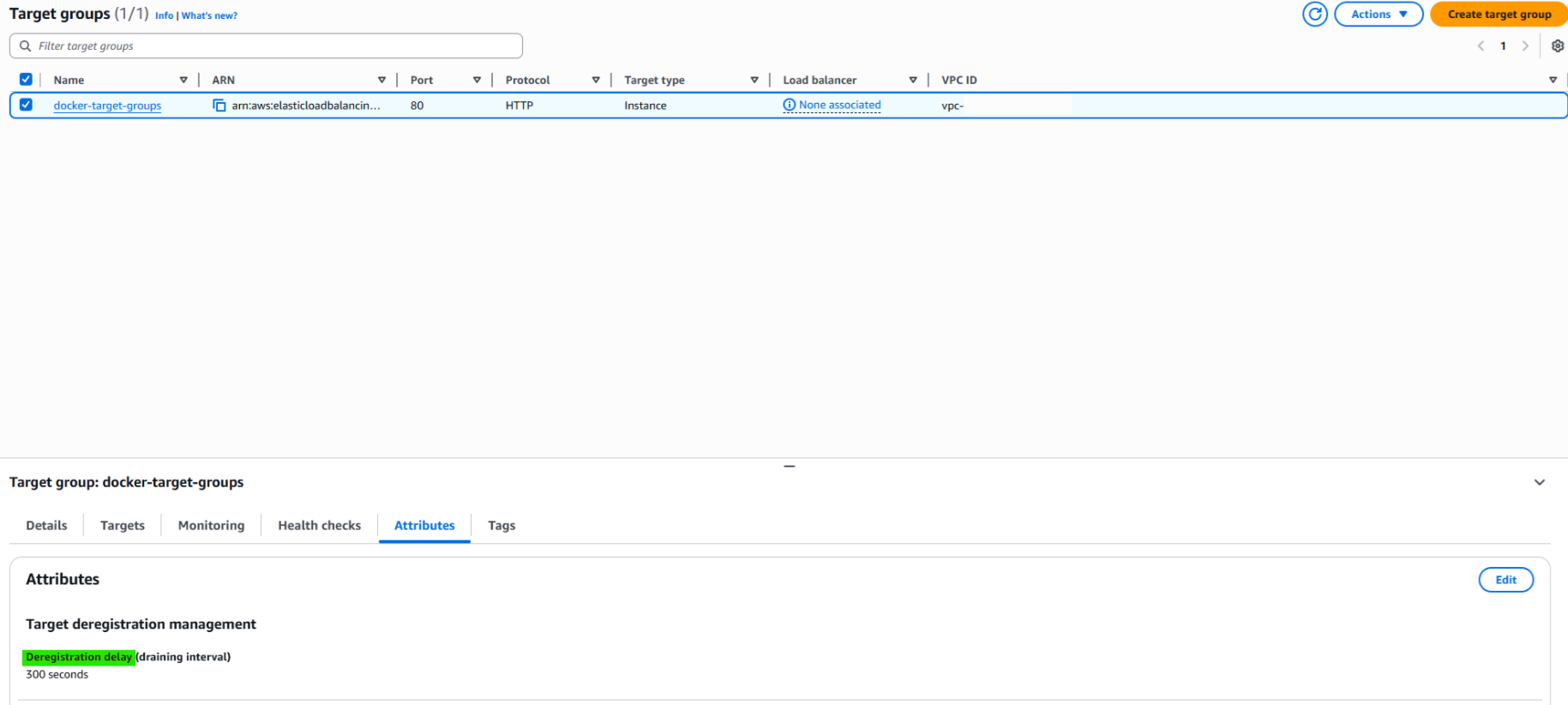
Task: Go to the next page arrow
Action: pos(1525,46)
